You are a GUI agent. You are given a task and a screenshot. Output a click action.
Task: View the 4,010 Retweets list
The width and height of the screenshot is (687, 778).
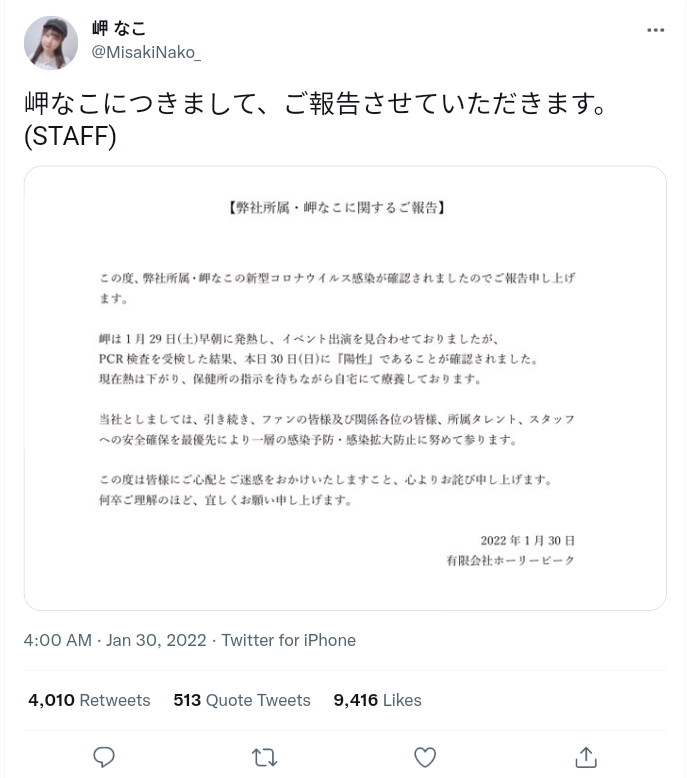[x=89, y=700]
